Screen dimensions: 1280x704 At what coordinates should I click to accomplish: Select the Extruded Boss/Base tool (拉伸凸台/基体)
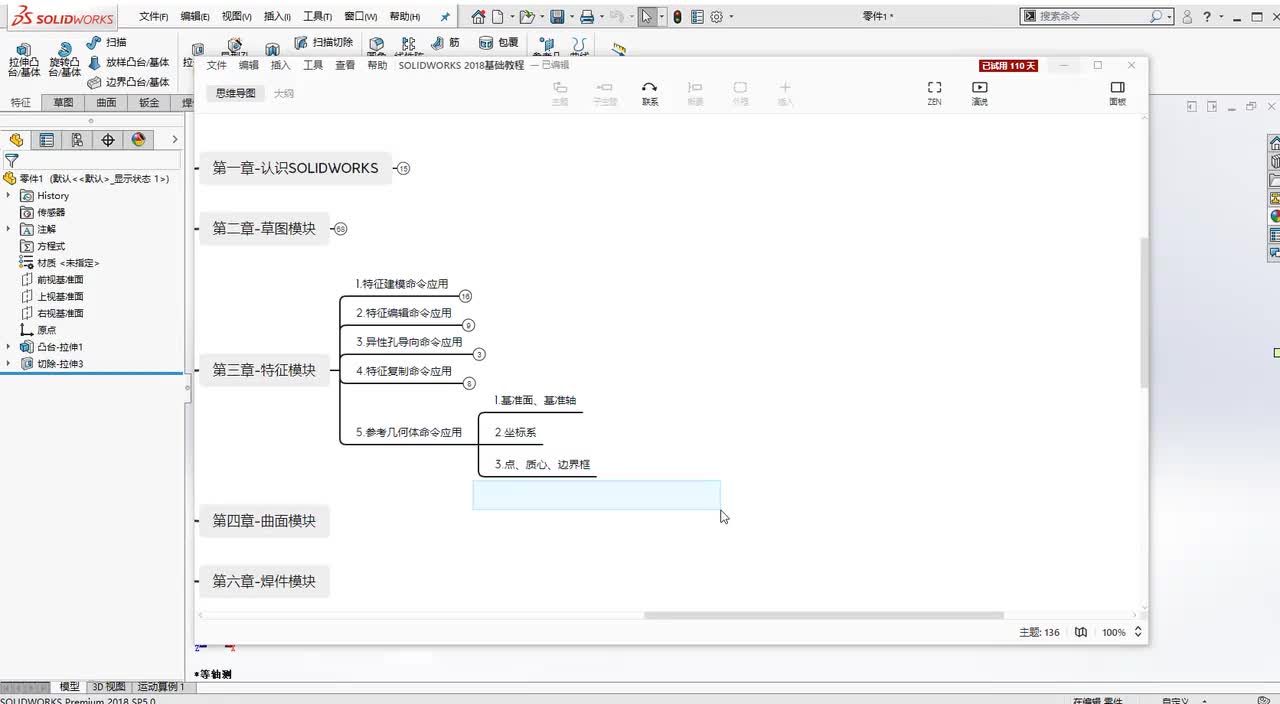24,60
